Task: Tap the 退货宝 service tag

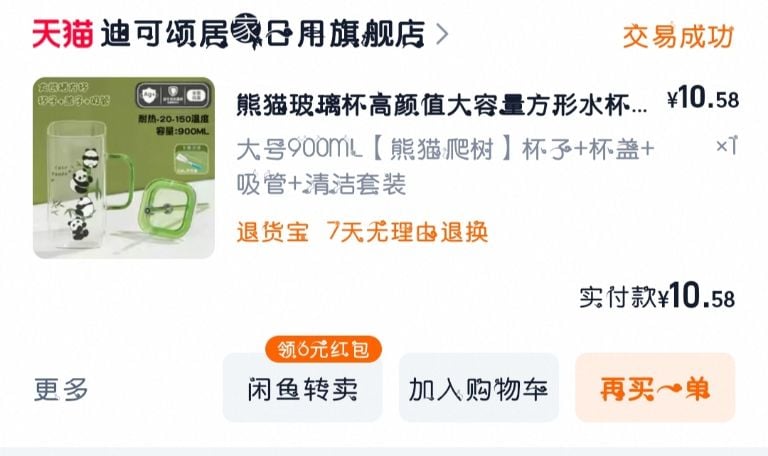Action: point(273,232)
